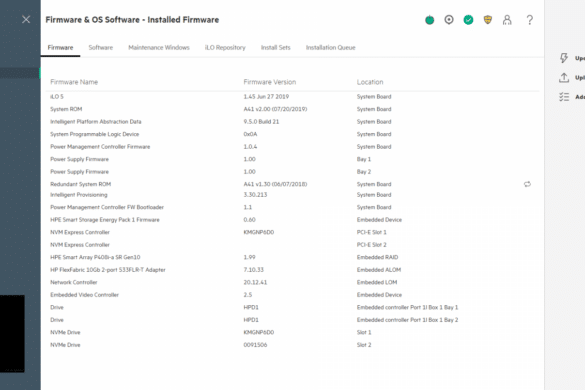This screenshot has height=390, width=585.
Task: Select the System ROM row name
Action: point(66,109)
